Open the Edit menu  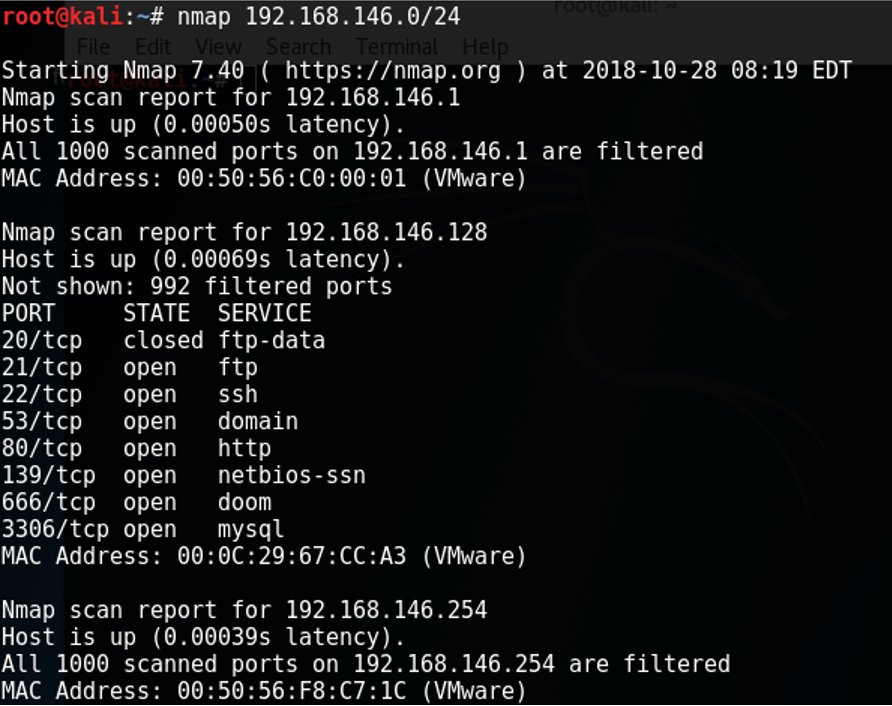pos(153,47)
